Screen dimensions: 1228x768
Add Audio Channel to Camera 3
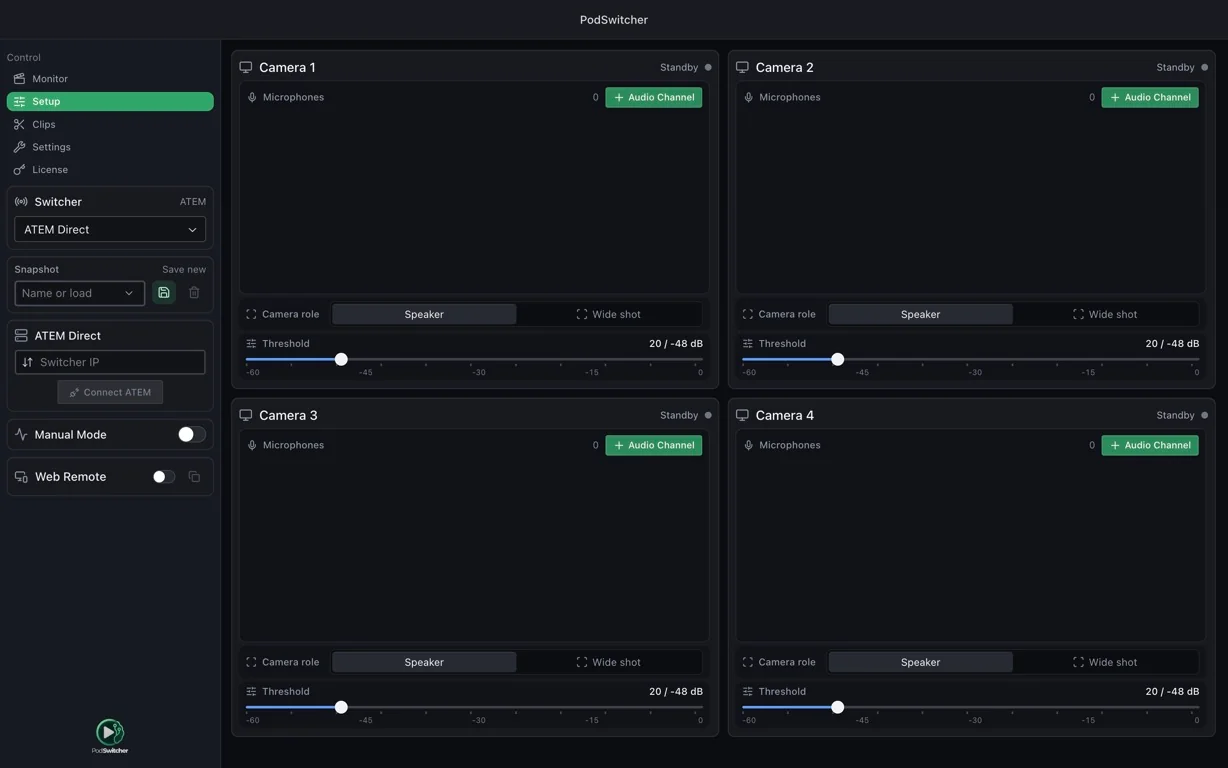(x=653, y=445)
